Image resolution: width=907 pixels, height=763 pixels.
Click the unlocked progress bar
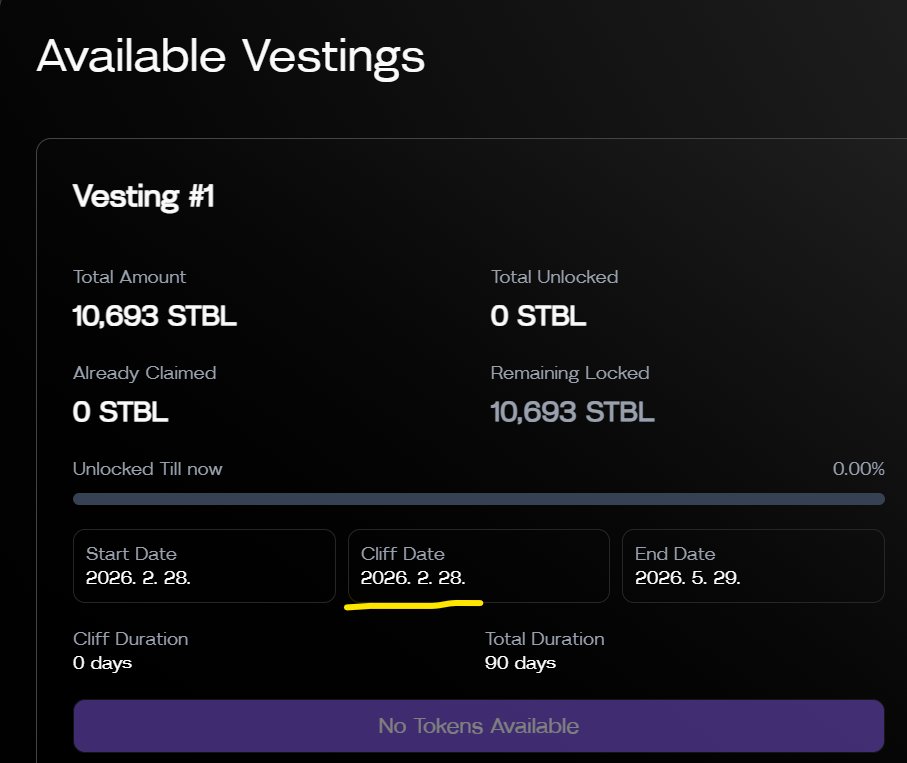[x=478, y=498]
